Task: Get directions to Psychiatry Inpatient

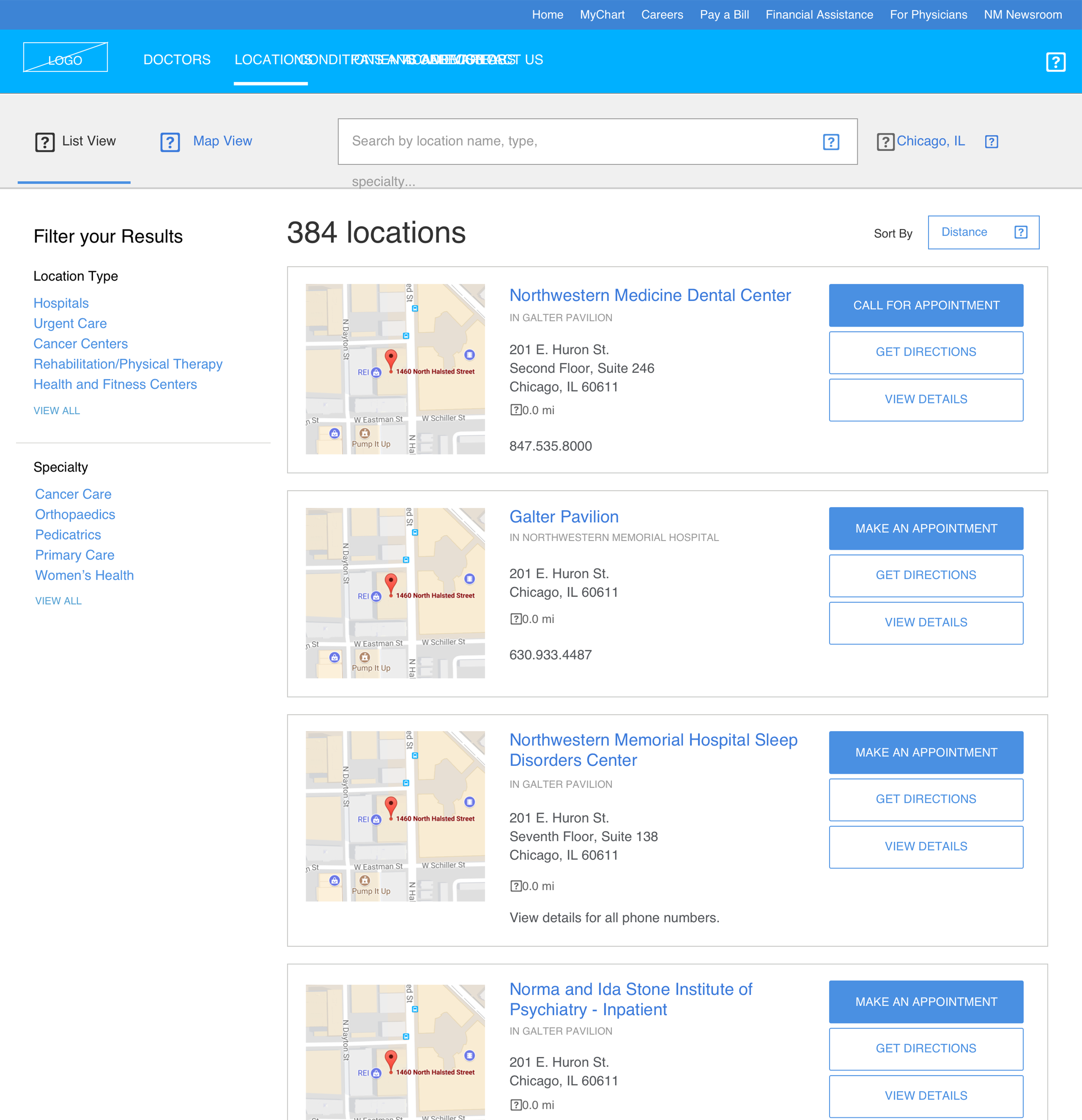Action: click(926, 1049)
